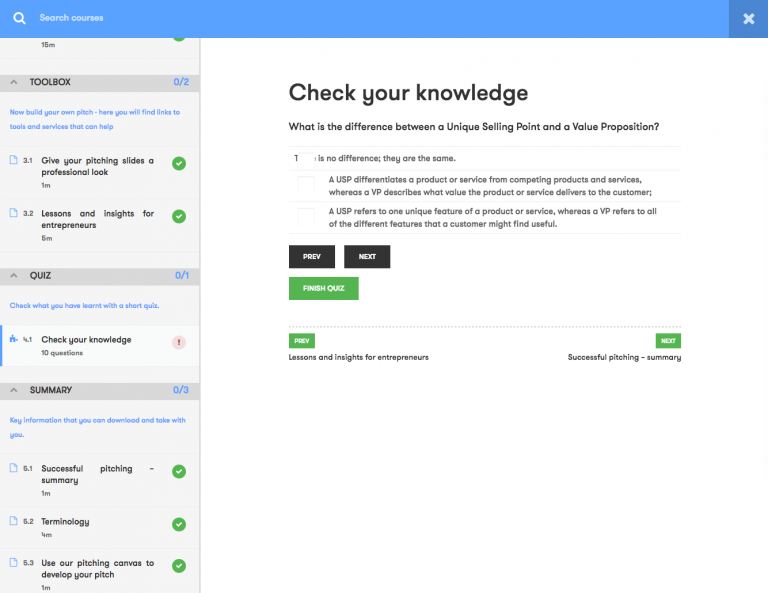The height and width of the screenshot is (593, 768).
Task: Open Successful pitching – summary lesson in sidebar
Action: pos(97,474)
